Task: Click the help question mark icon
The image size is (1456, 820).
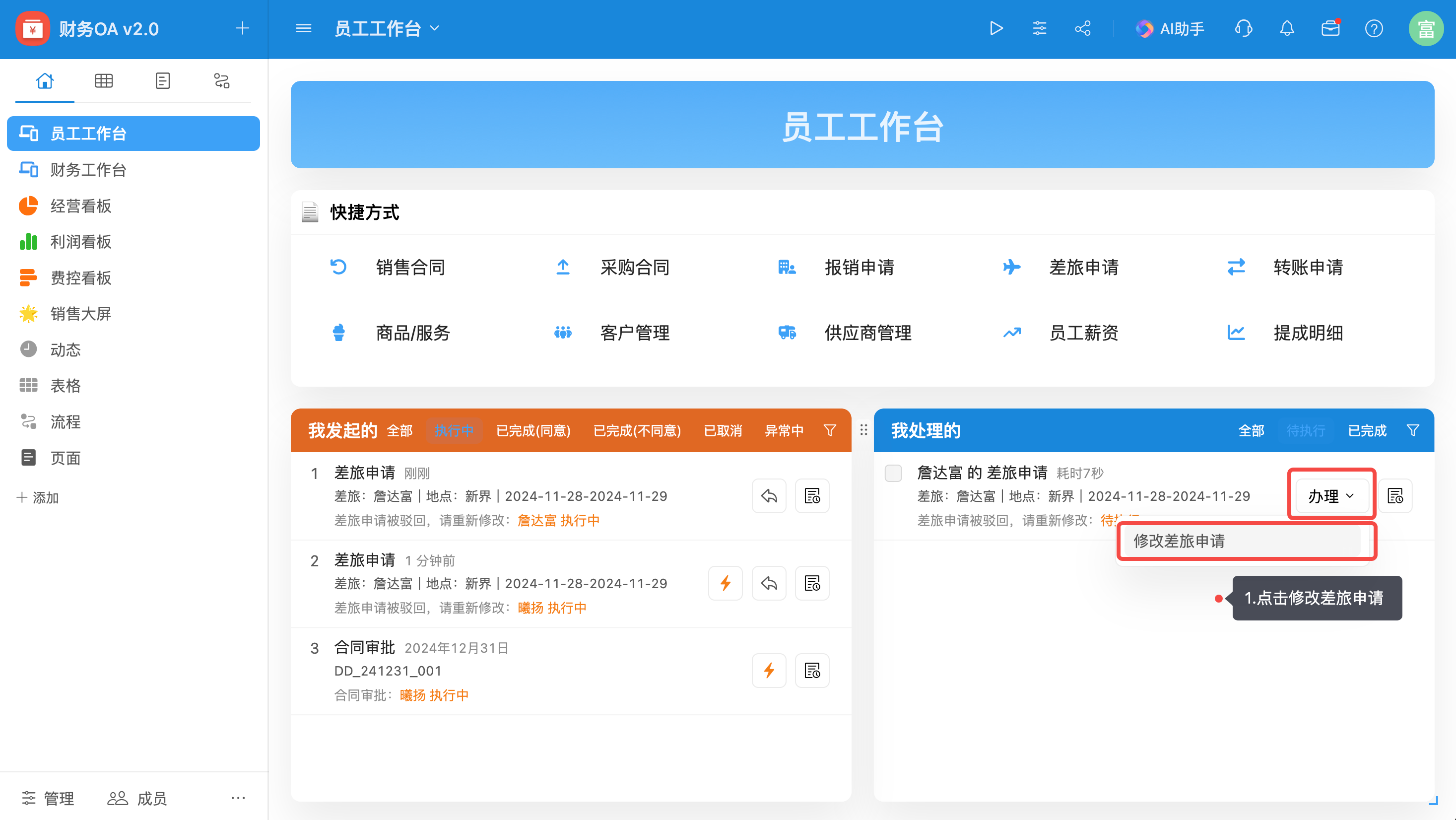Action: point(1374,28)
